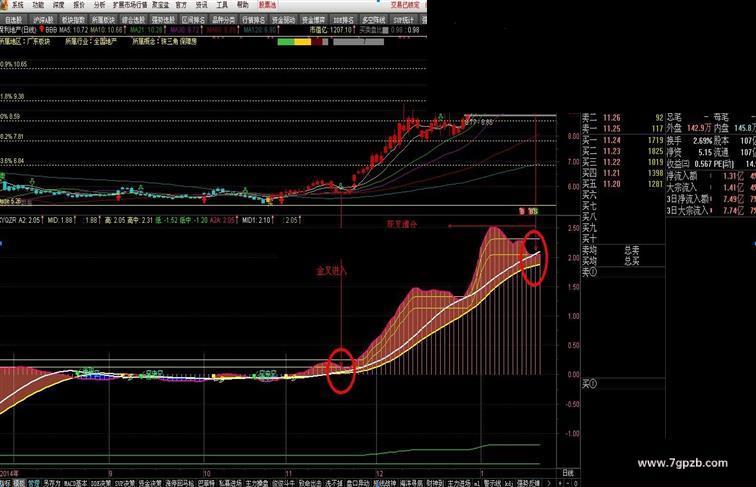
Task: Click the right arrow after indicator tabs
Action: pyautogui.click(x=549, y=483)
